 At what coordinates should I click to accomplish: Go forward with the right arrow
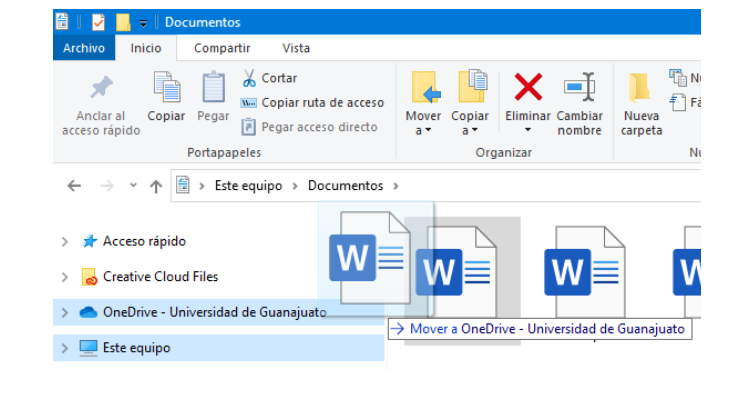pos(107,186)
